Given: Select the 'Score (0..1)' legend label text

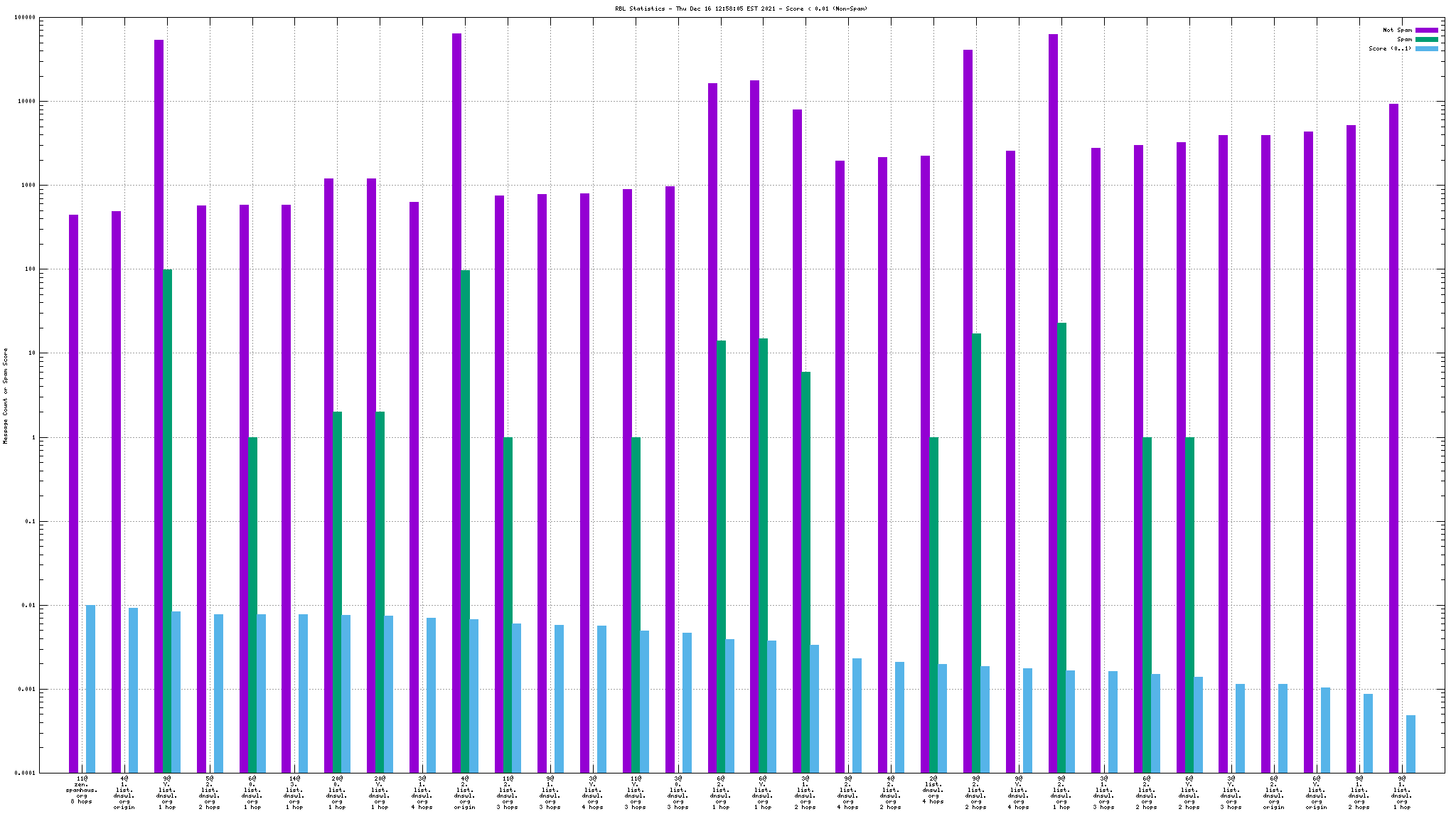Looking at the screenshot, I should pos(1390,48).
